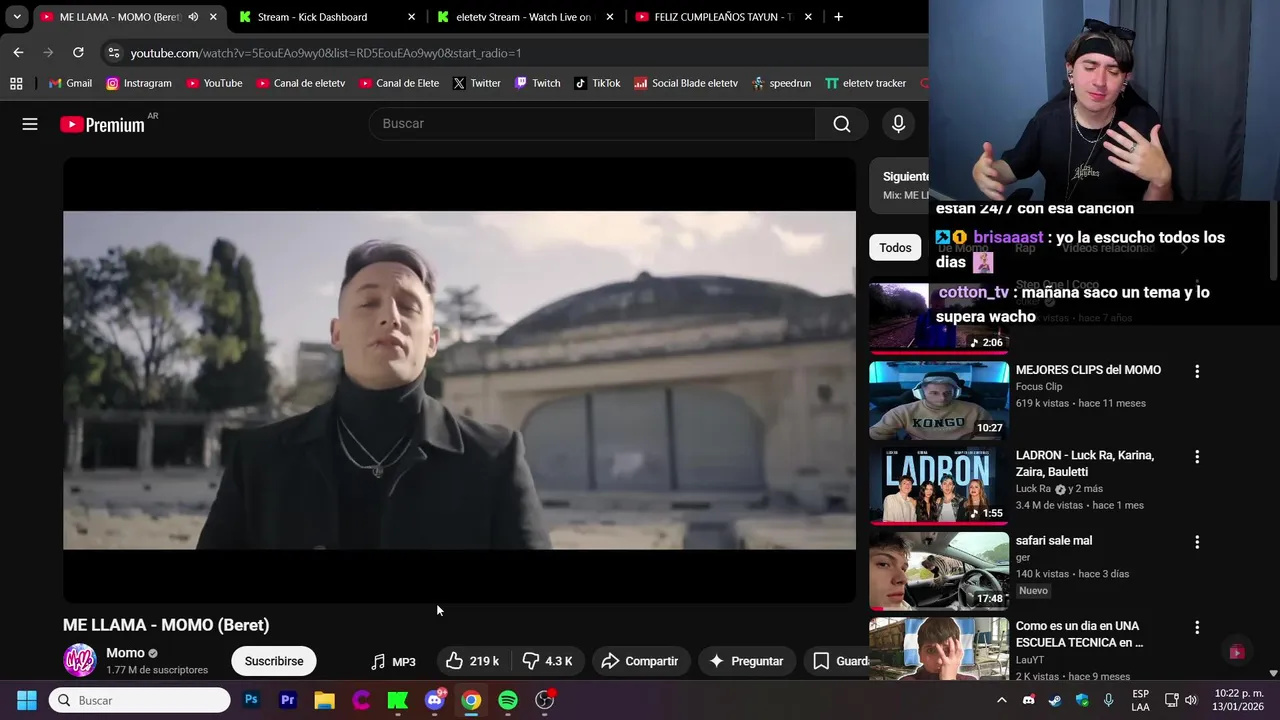Click the Compartir share button
1280x720 pixels.
pyautogui.click(x=640, y=661)
